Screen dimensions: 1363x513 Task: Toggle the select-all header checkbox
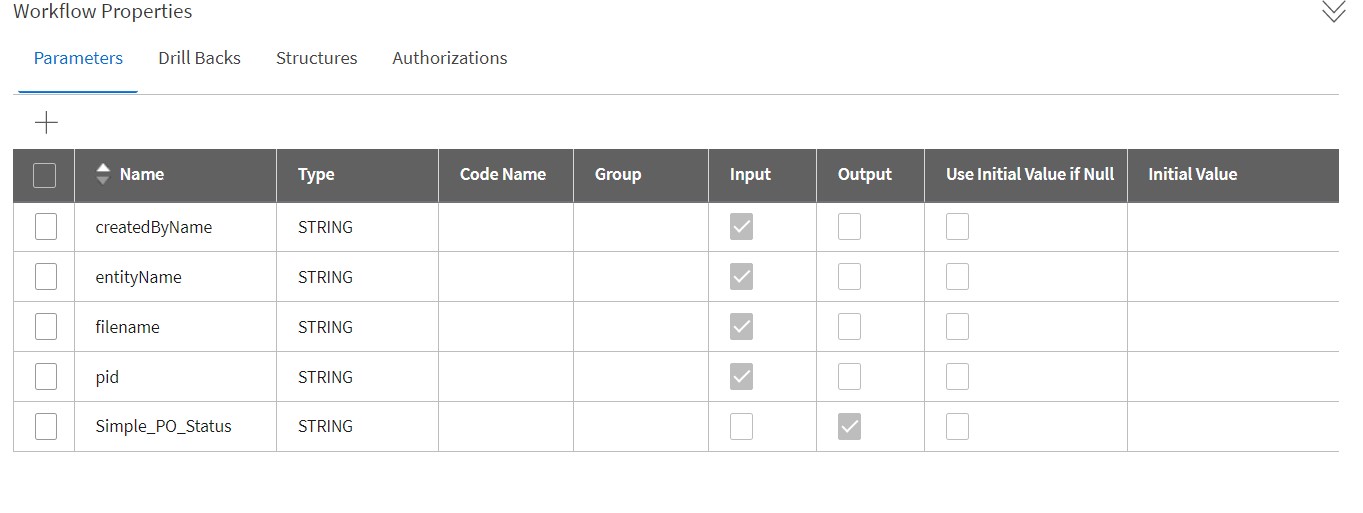(x=45, y=176)
